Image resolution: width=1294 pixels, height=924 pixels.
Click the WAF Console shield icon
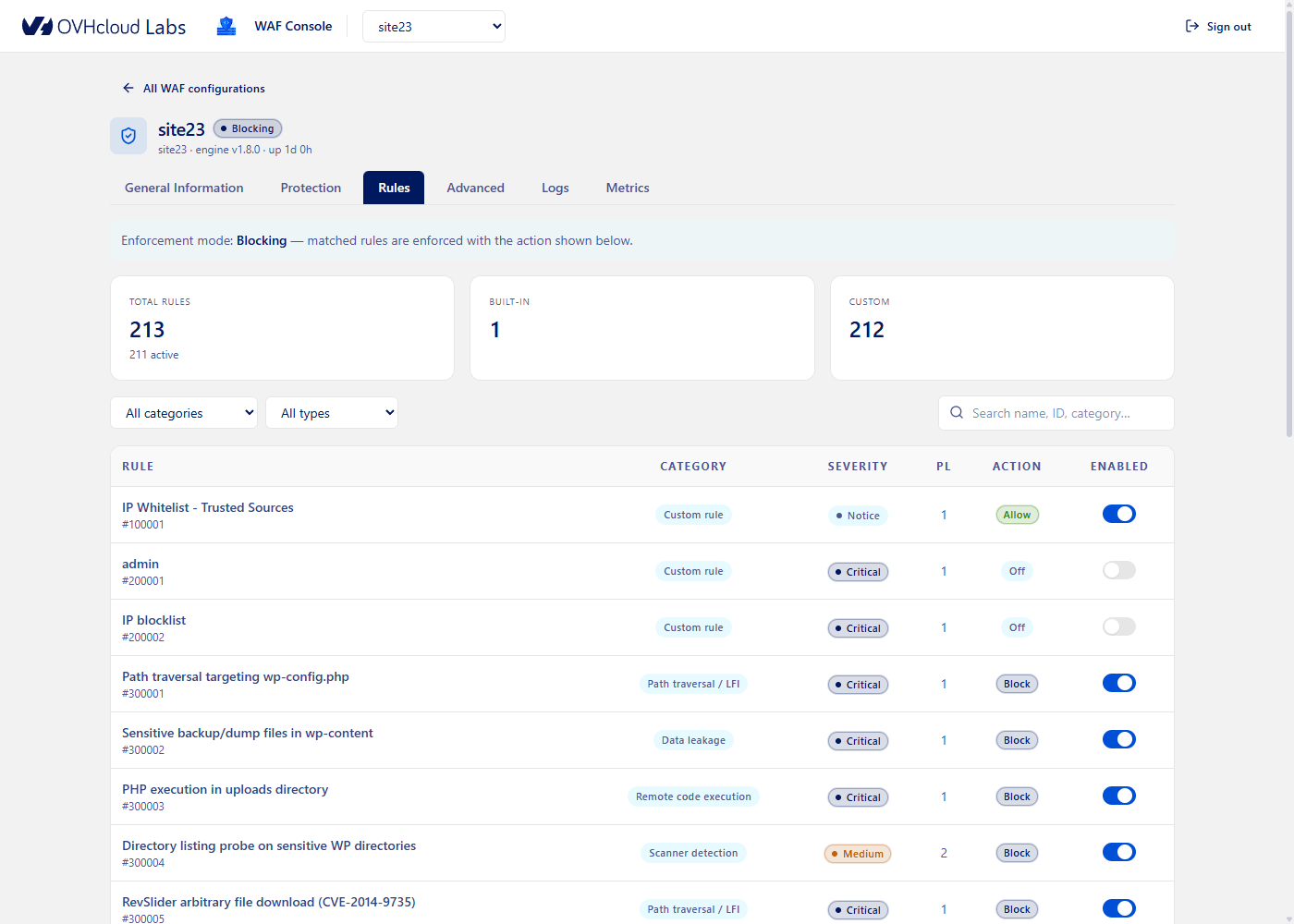[x=226, y=26]
